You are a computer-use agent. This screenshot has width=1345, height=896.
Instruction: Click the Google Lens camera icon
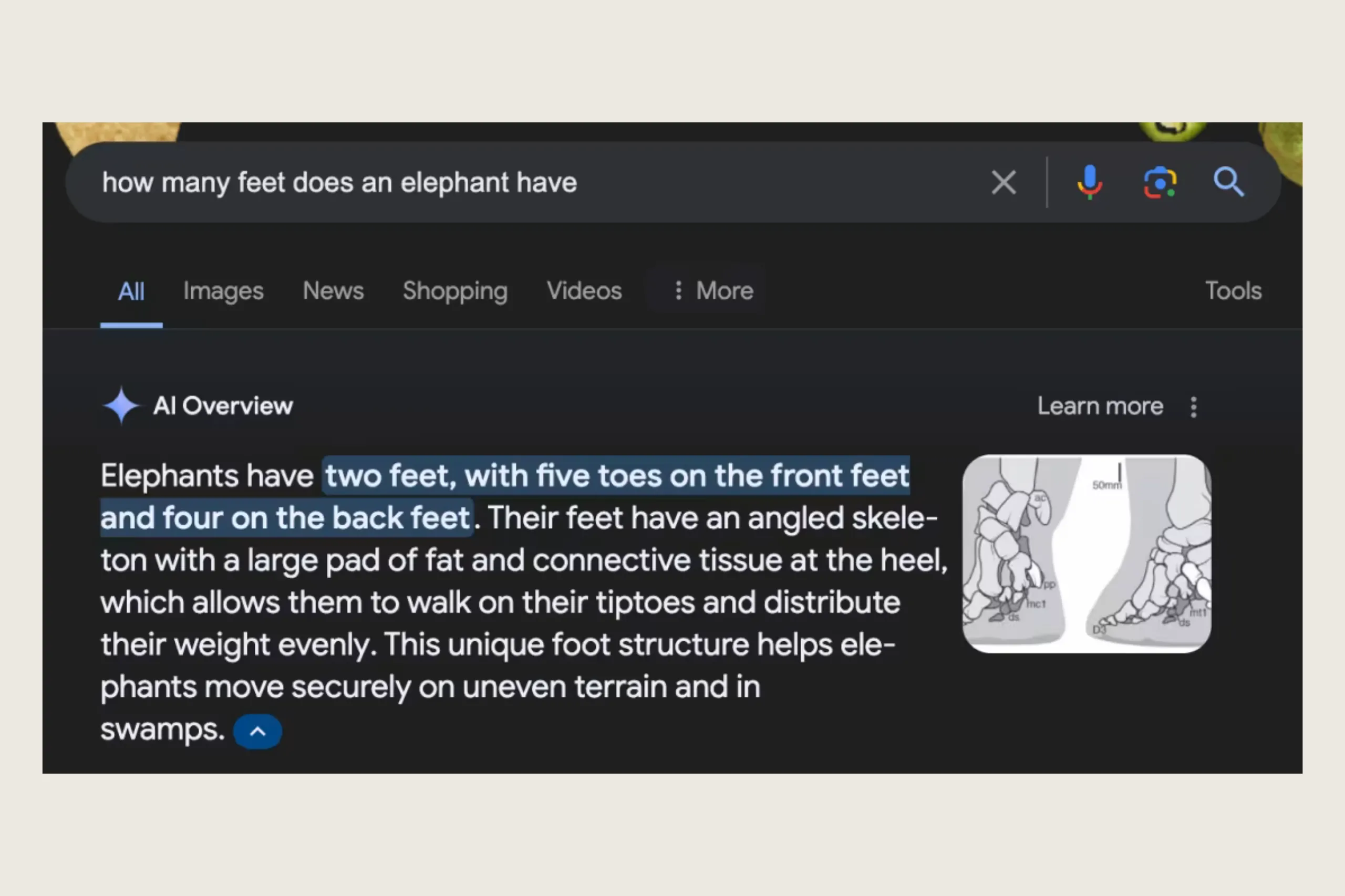click(1158, 181)
